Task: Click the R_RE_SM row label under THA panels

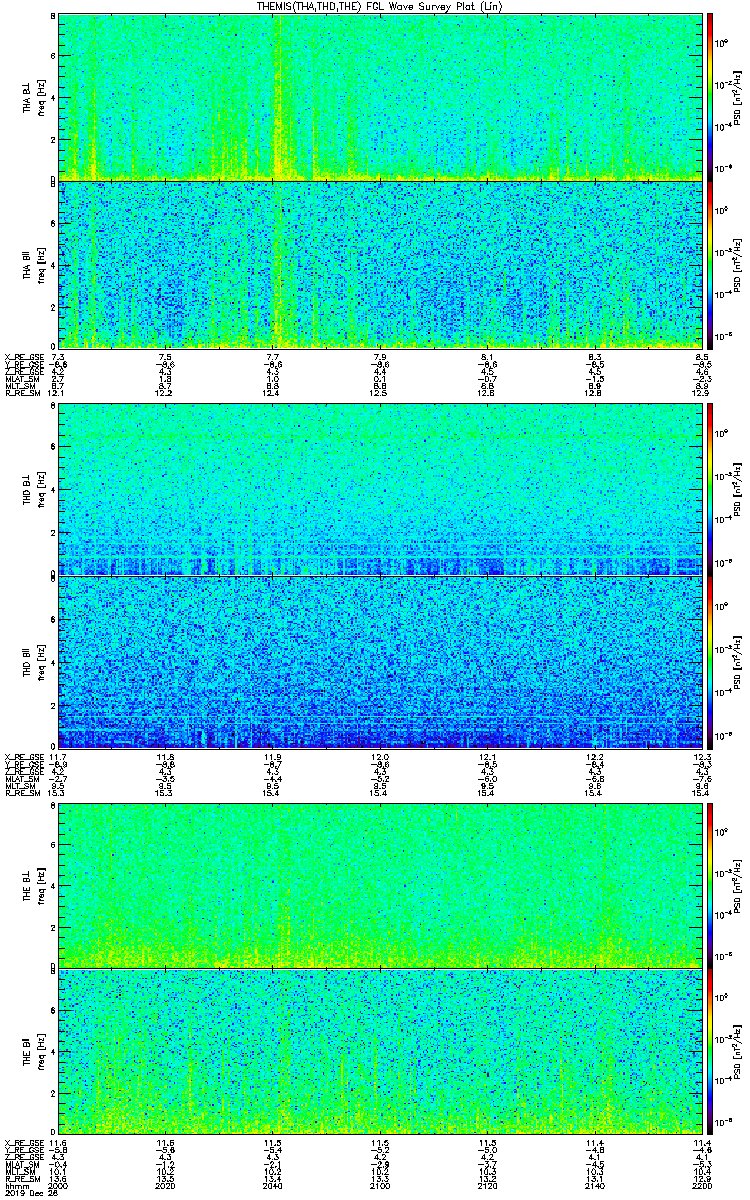Action: pyautogui.click(x=21, y=392)
